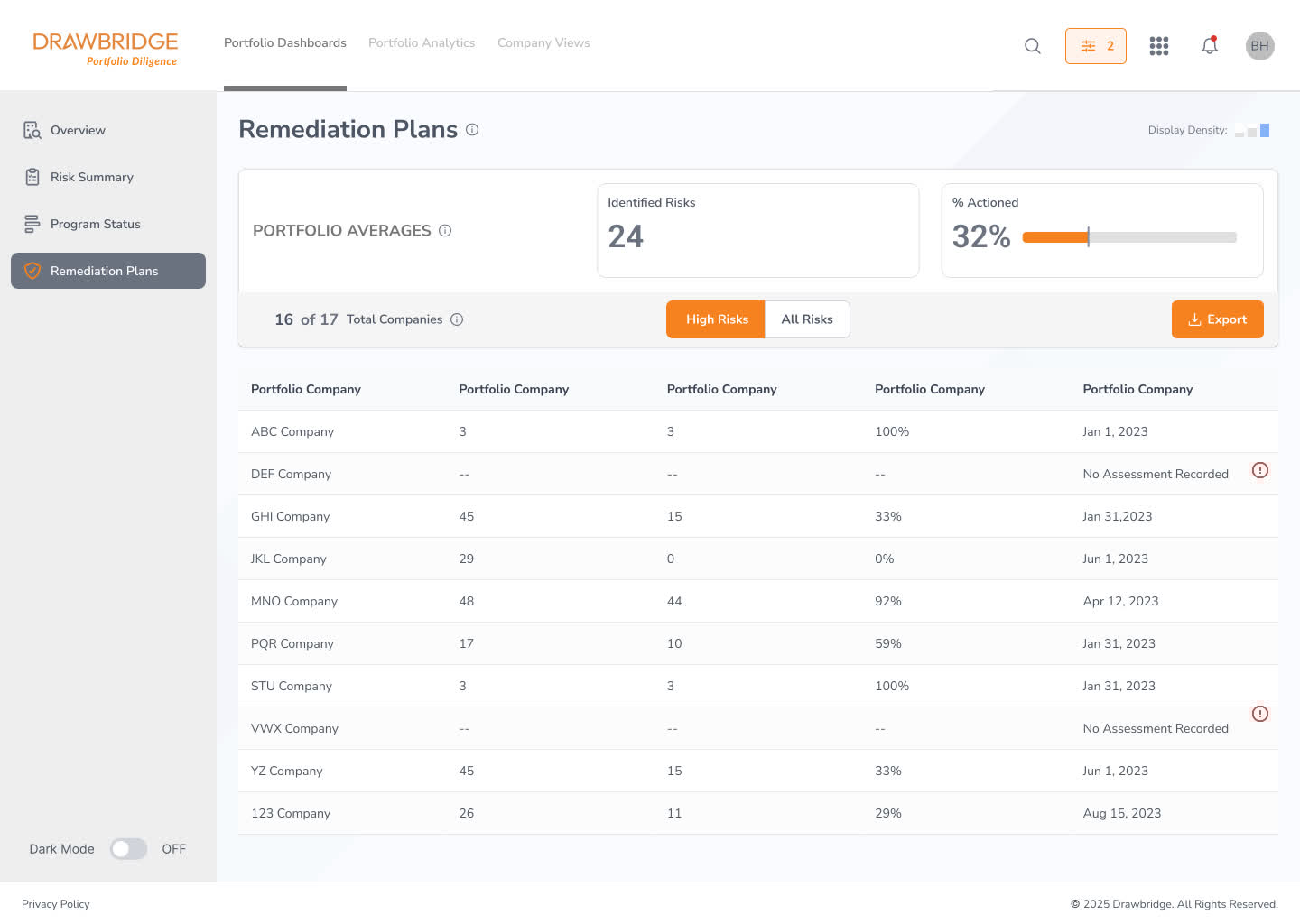Click info icon next to Portfolio Averages
This screenshot has width=1300, height=924.
pyautogui.click(x=445, y=231)
